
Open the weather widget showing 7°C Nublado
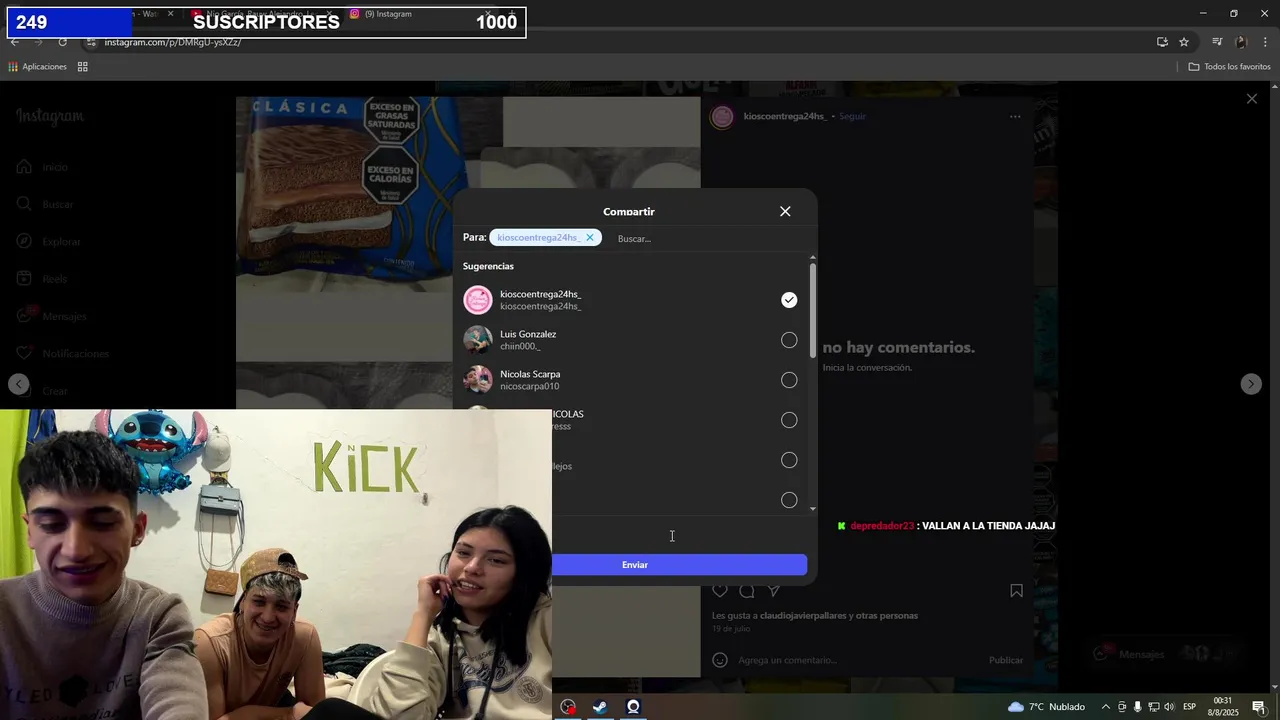(1046, 707)
